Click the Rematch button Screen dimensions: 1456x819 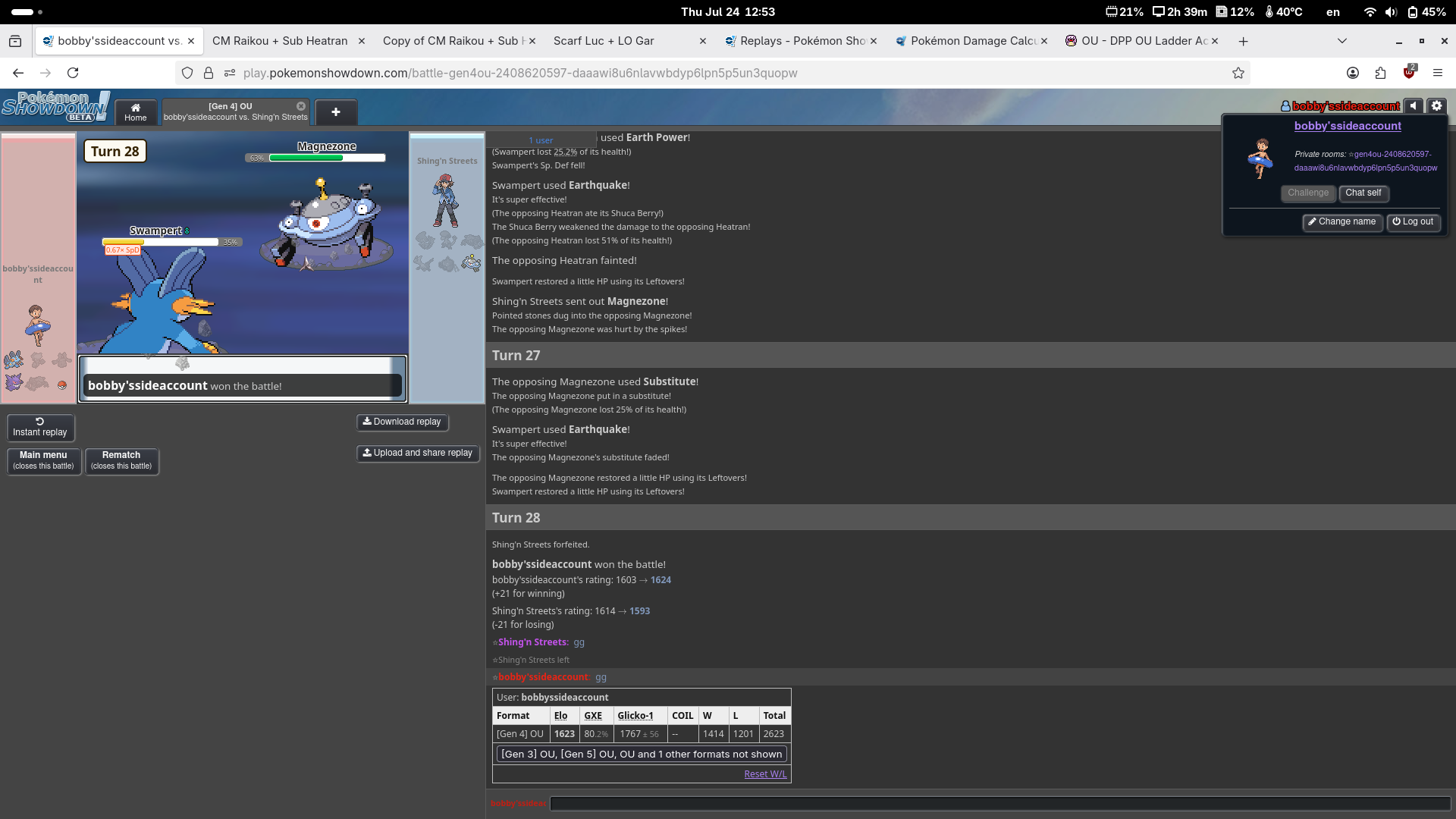point(121,460)
